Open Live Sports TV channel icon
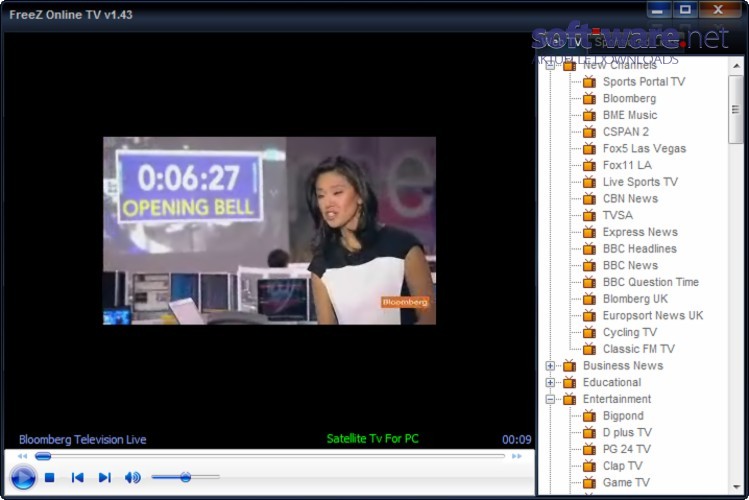 coord(589,182)
